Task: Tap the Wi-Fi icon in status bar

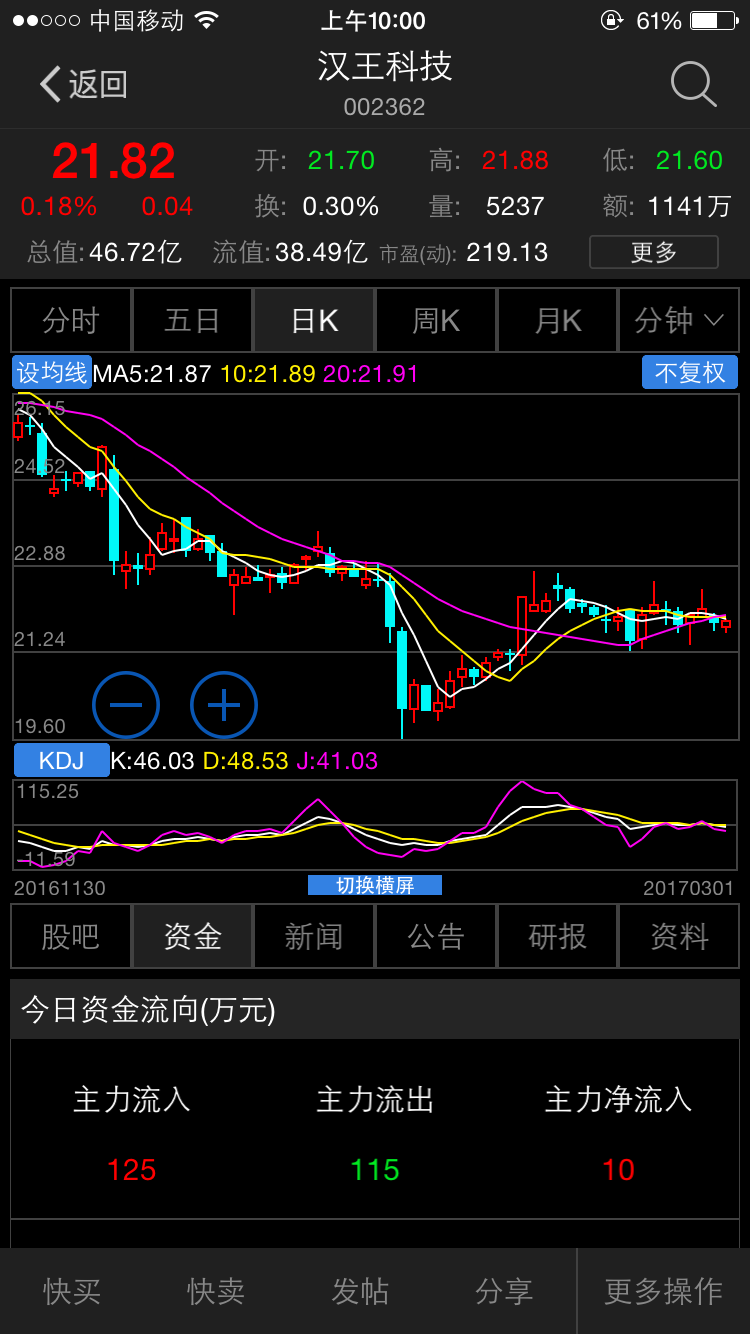Action: tap(207, 20)
